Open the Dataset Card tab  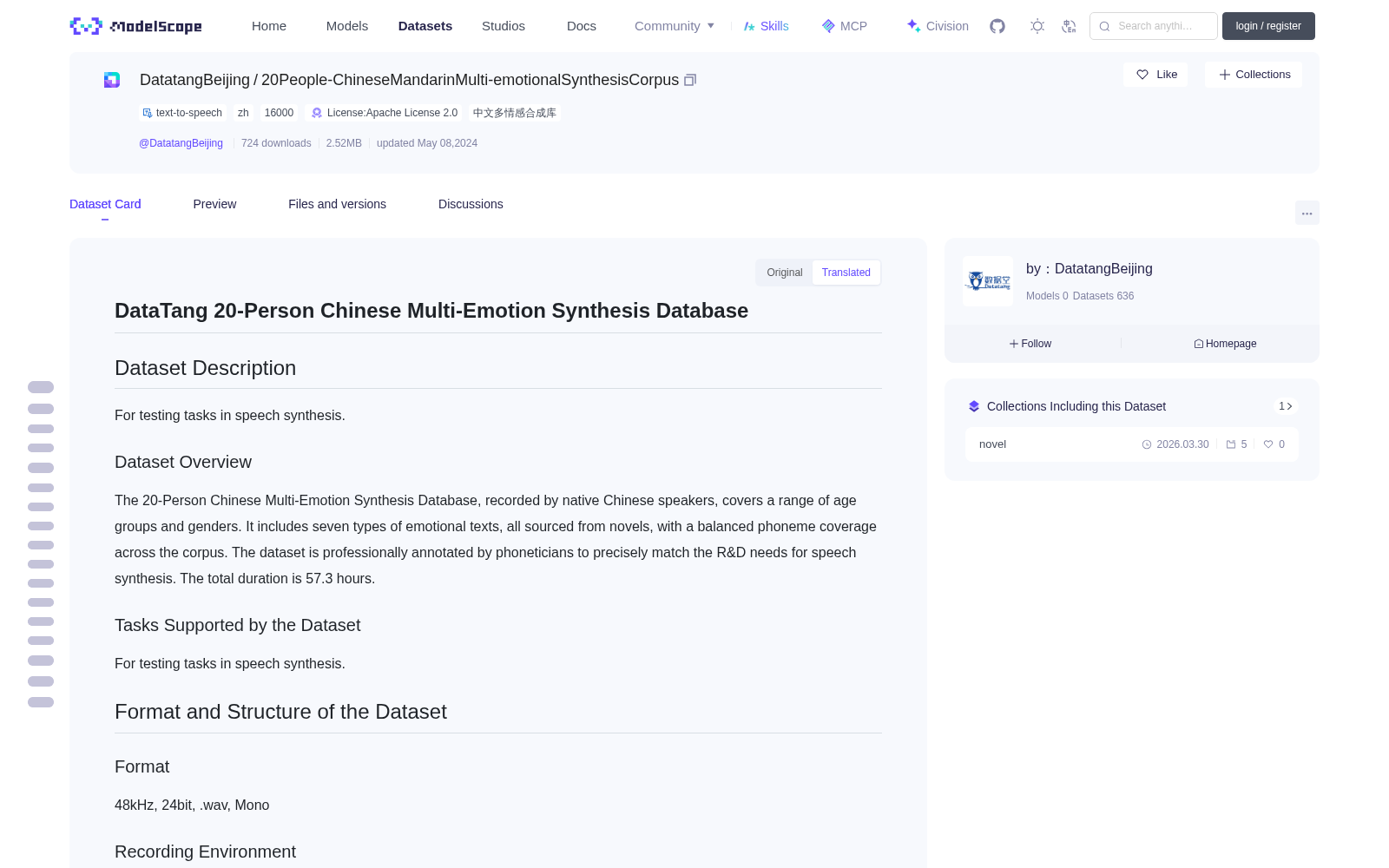pos(105,204)
